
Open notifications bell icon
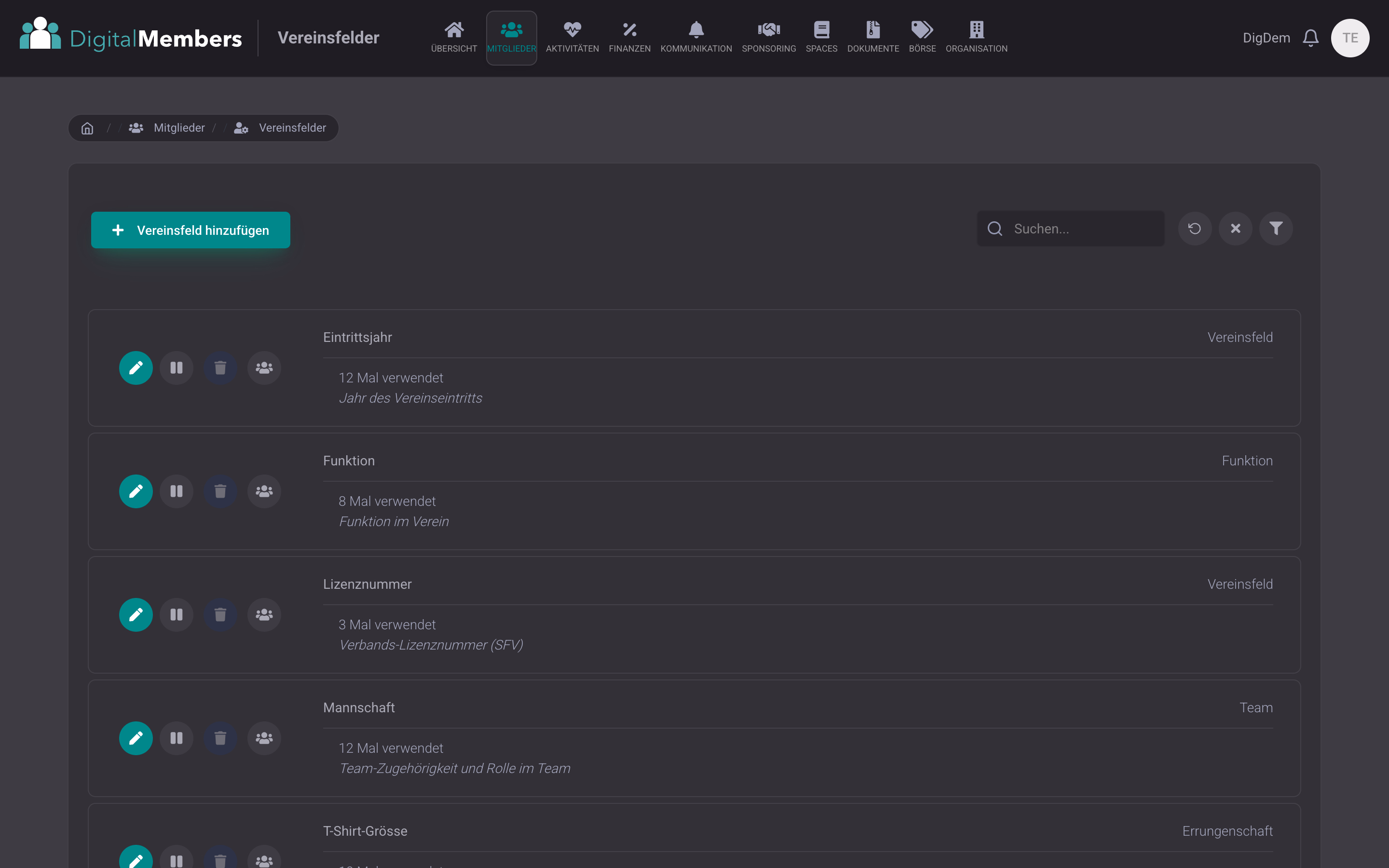pyautogui.click(x=1310, y=38)
